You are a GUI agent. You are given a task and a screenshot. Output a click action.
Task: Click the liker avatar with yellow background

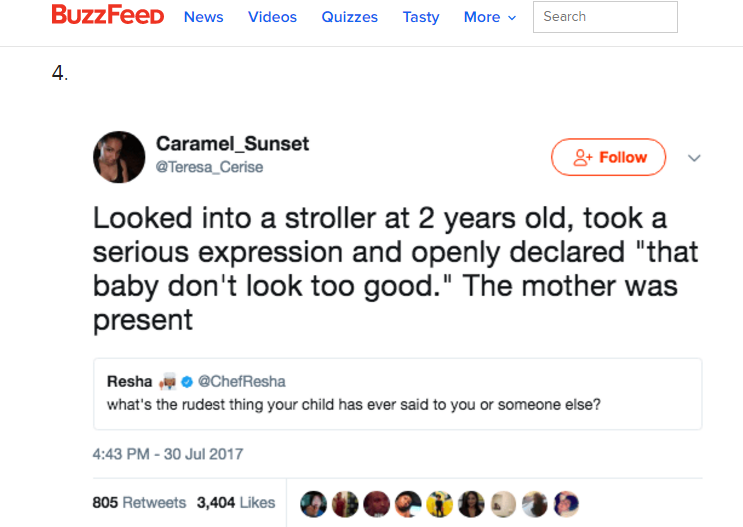440,504
